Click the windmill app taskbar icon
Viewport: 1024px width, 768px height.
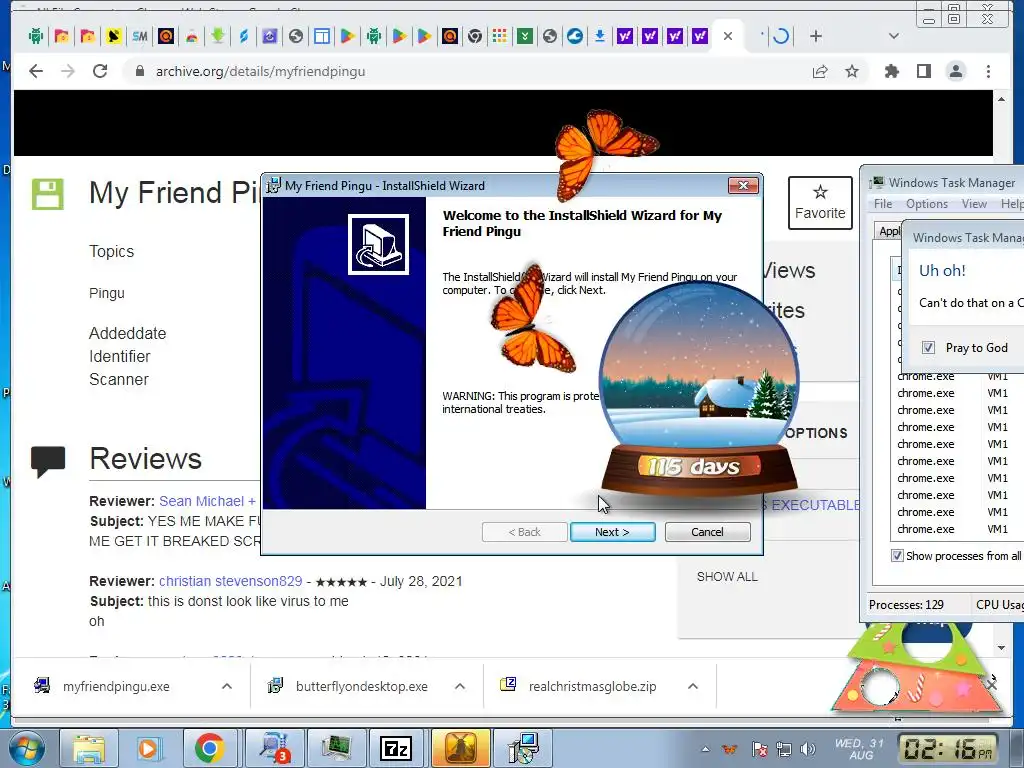(x=460, y=748)
